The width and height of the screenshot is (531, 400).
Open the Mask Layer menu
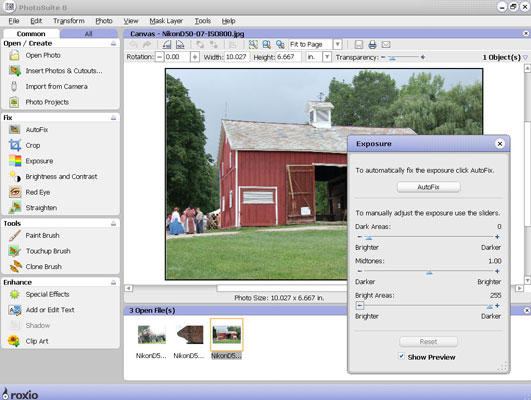(166, 21)
